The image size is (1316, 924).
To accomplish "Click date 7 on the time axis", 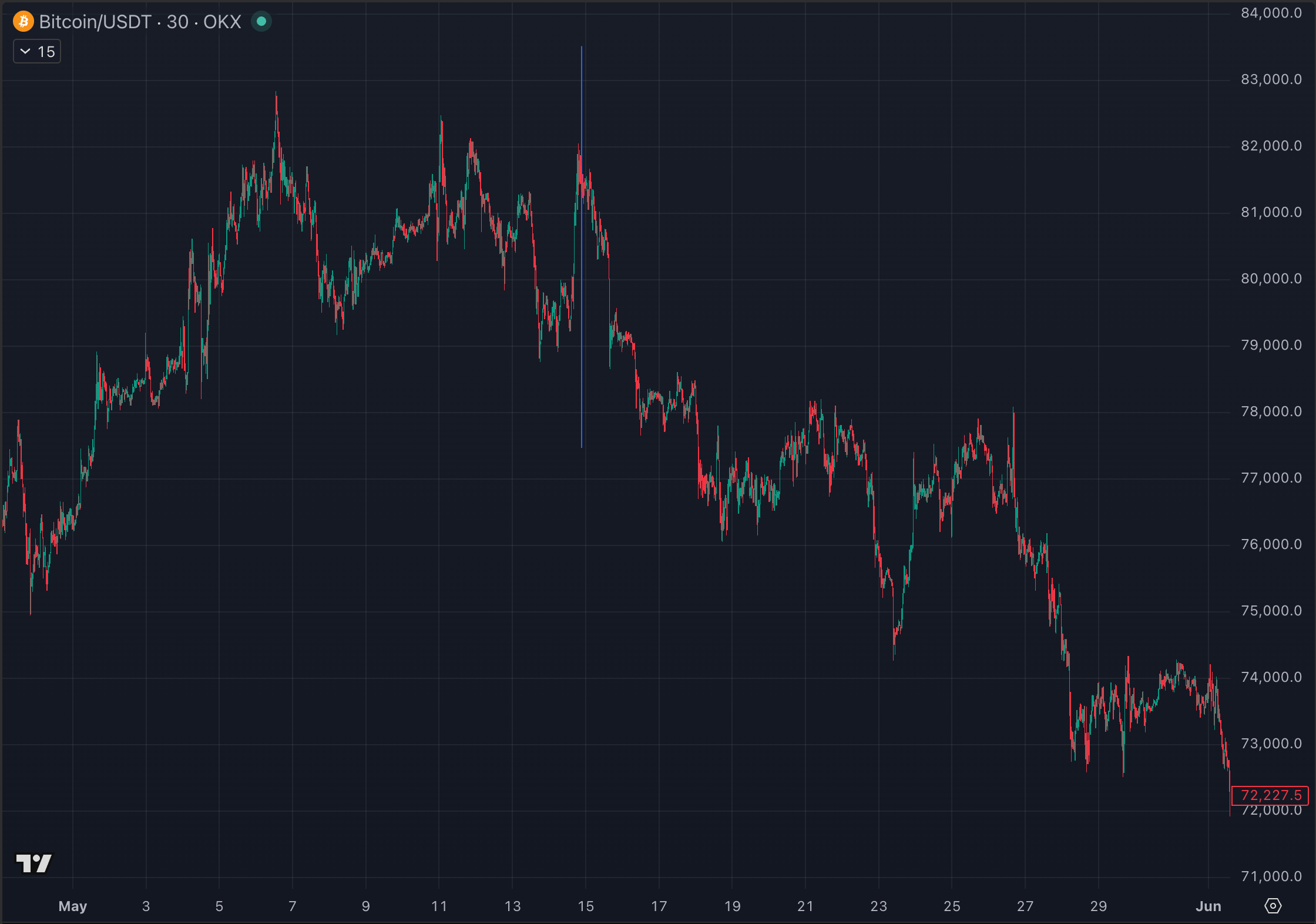I will (293, 906).
